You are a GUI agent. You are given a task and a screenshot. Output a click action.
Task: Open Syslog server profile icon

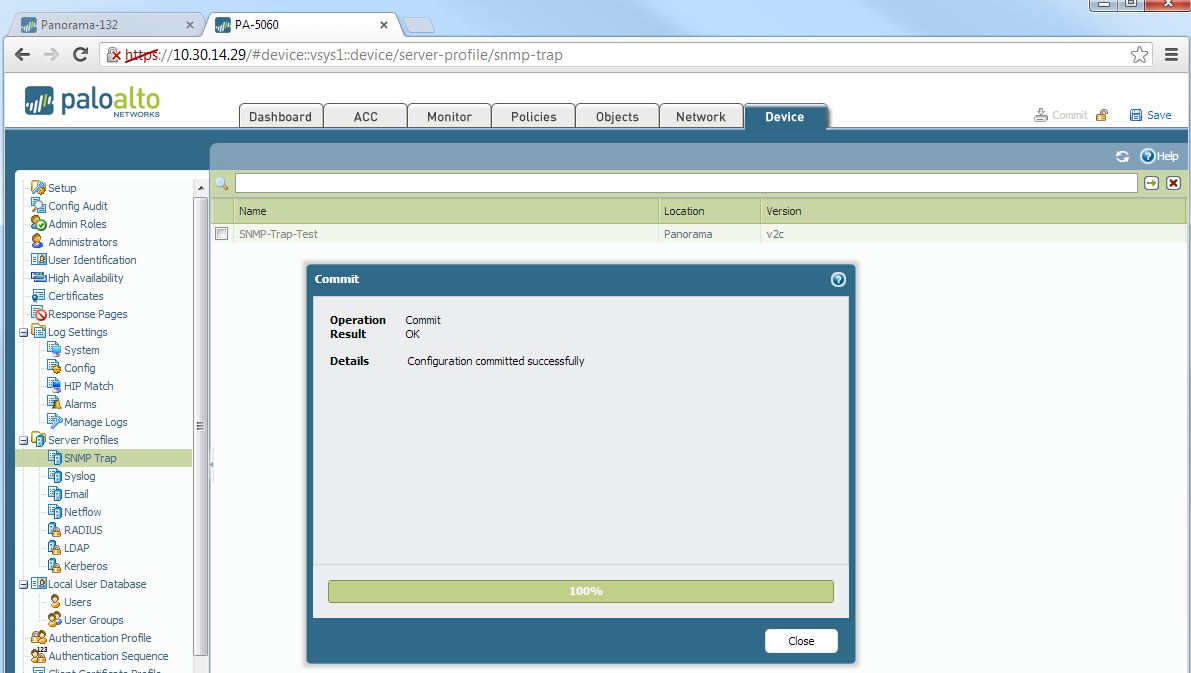(54, 476)
